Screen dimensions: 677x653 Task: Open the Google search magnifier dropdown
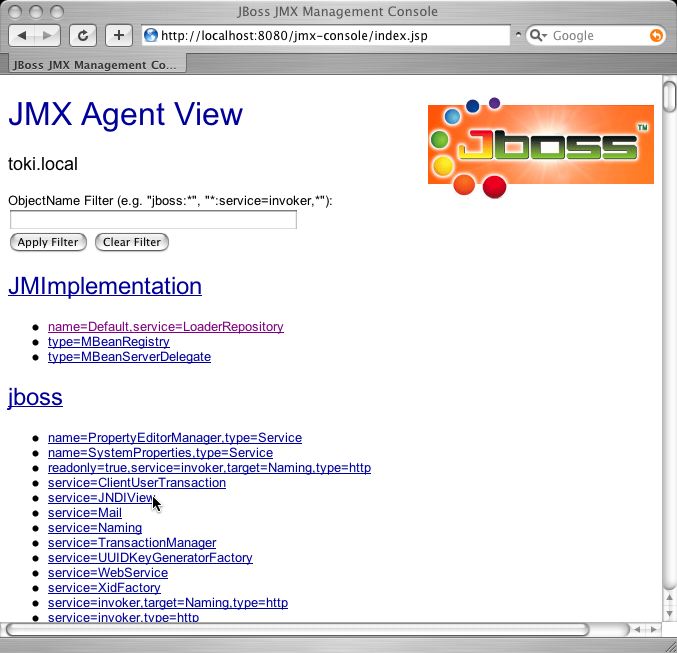pos(538,35)
